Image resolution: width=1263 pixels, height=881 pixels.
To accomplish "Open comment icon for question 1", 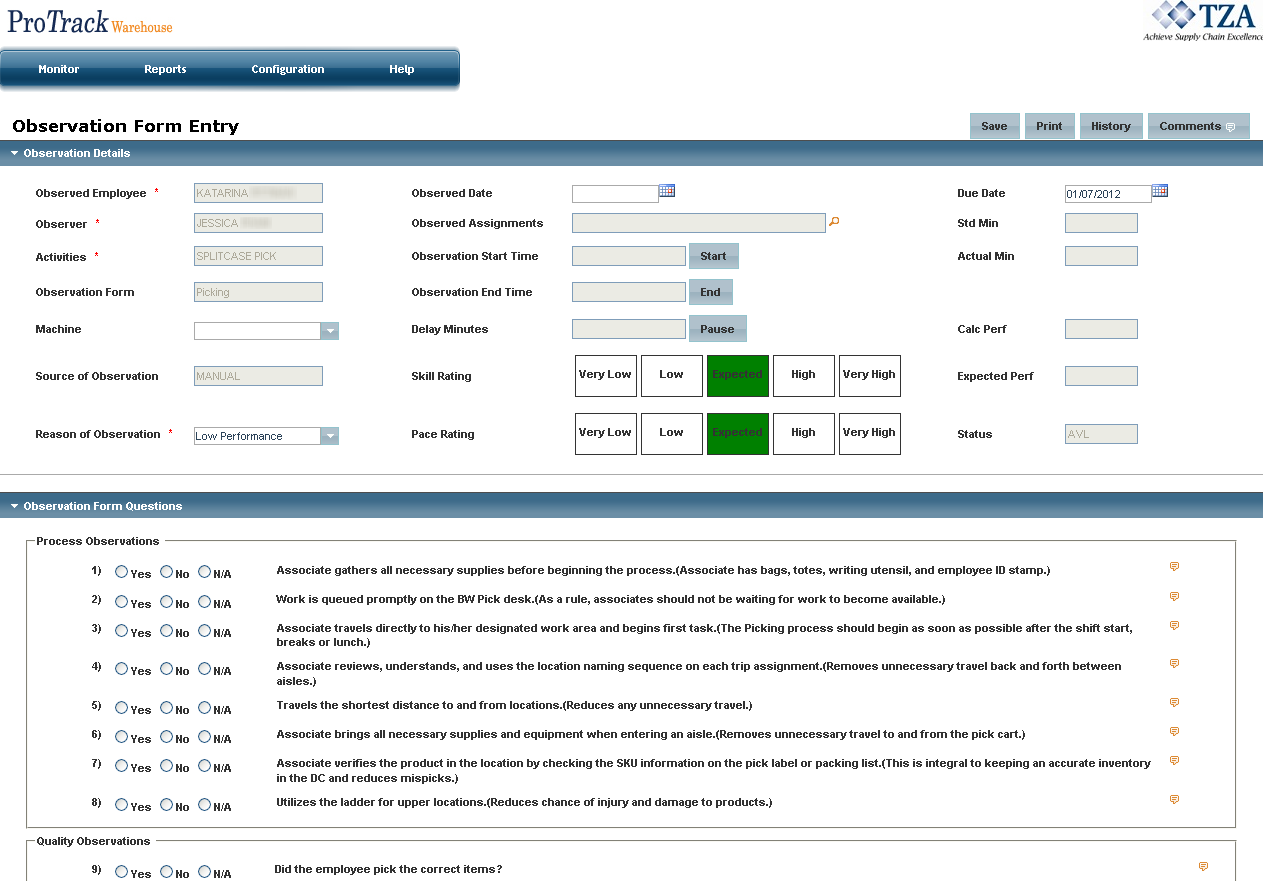I will [1174, 567].
